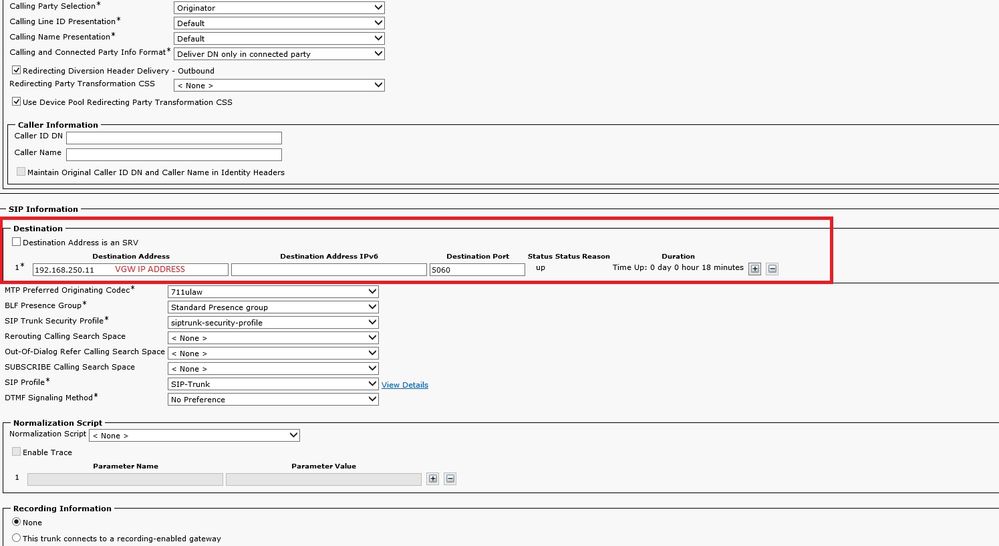
Task: Open Redirecting Party Transformation CSS dropdown
Action: click(279, 85)
